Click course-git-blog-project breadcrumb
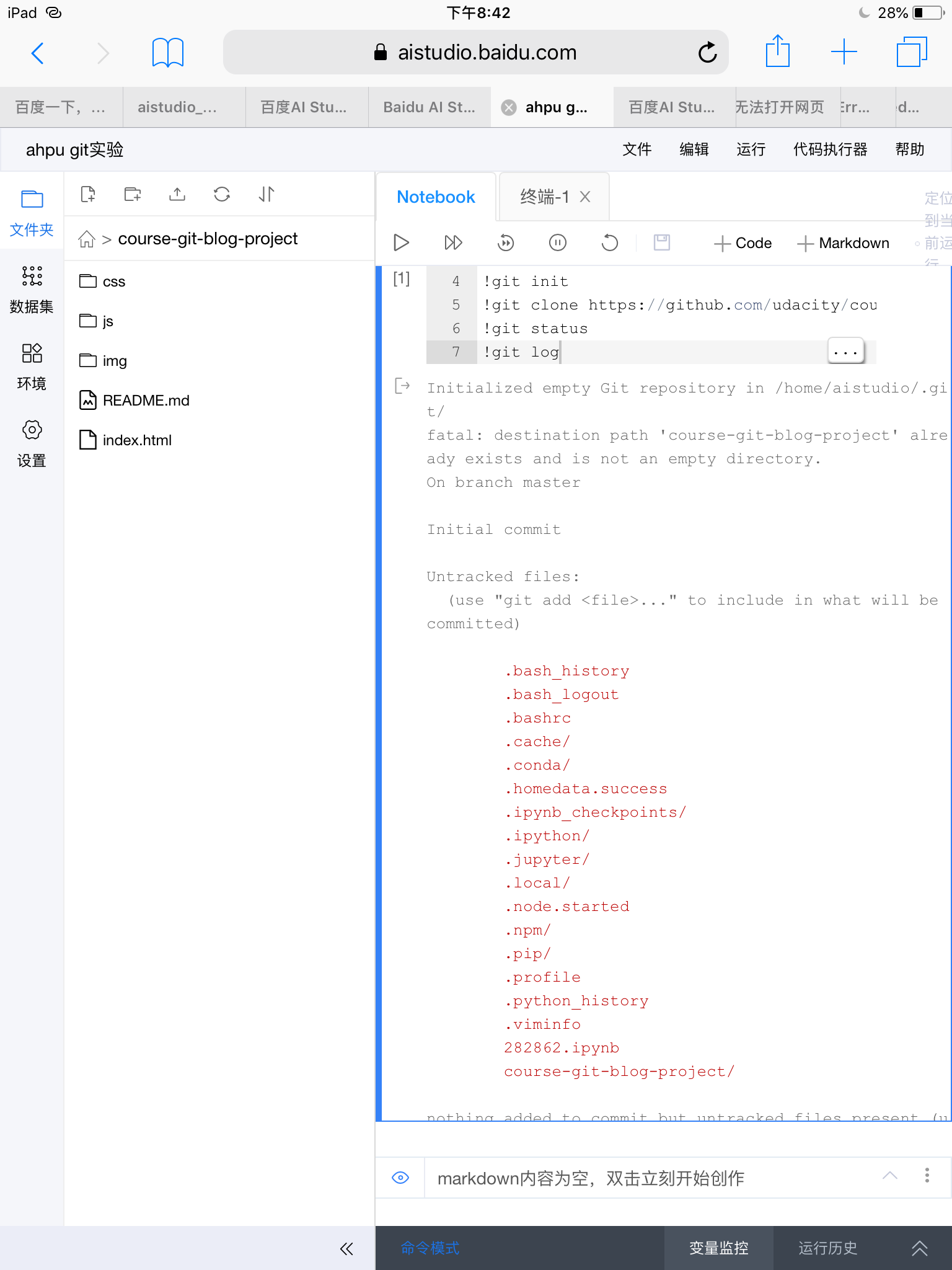Screen dimensions: 952x1270 [x=208, y=239]
